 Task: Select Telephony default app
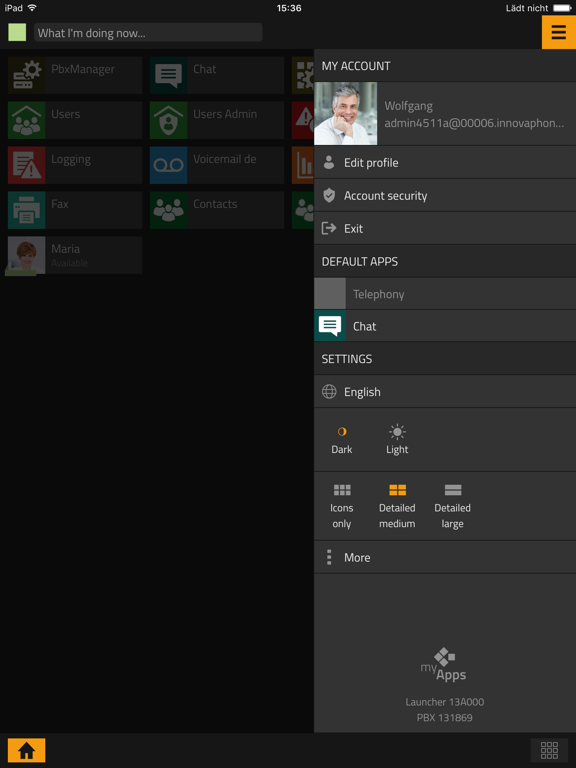tap(445, 294)
